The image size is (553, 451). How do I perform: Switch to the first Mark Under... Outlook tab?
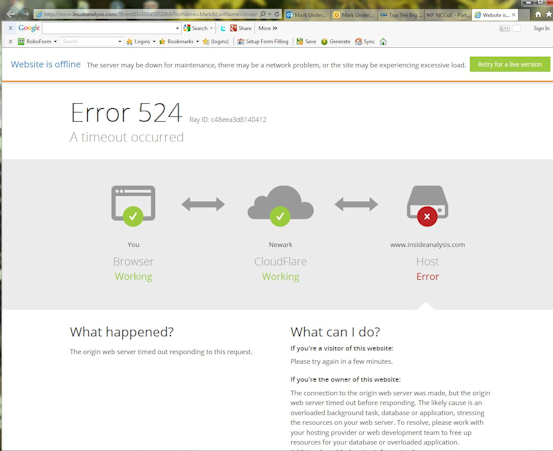click(306, 15)
